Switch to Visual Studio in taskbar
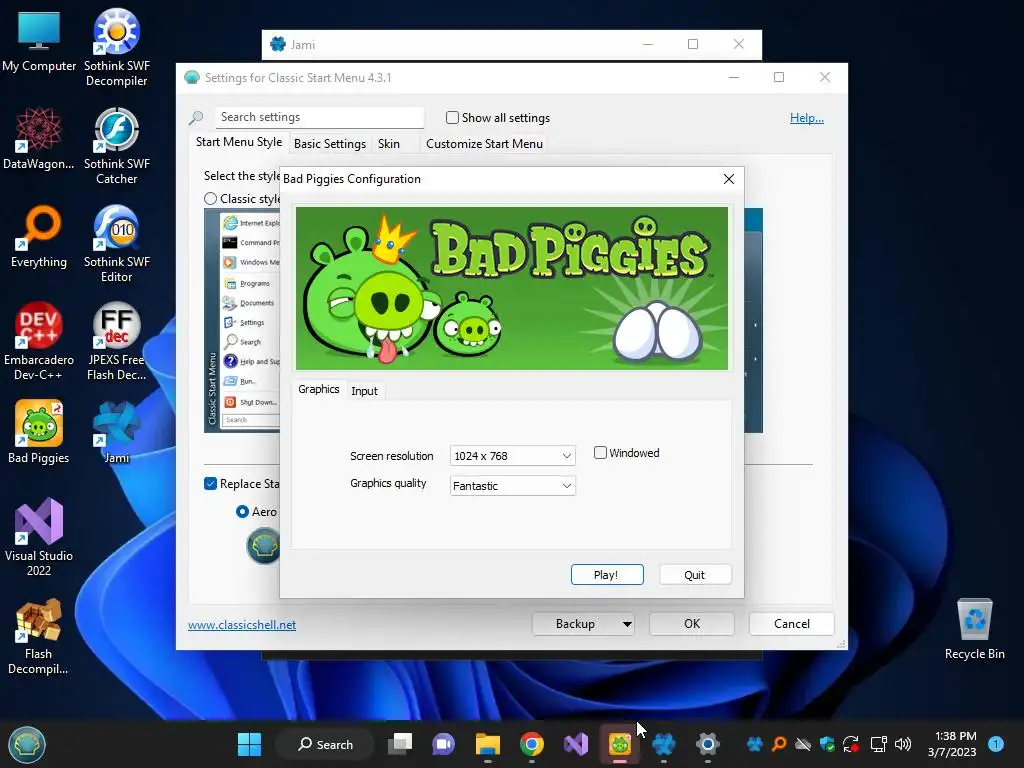 click(576, 744)
